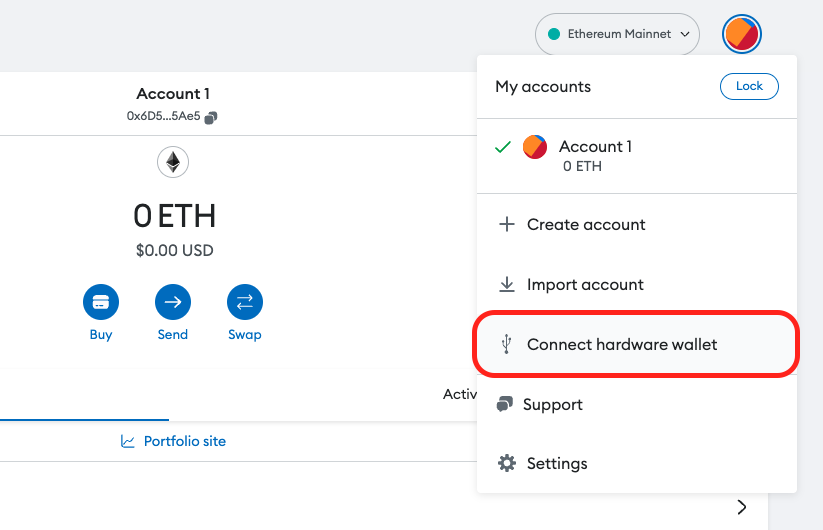Switch to the Activity tab

pos(460,394)
